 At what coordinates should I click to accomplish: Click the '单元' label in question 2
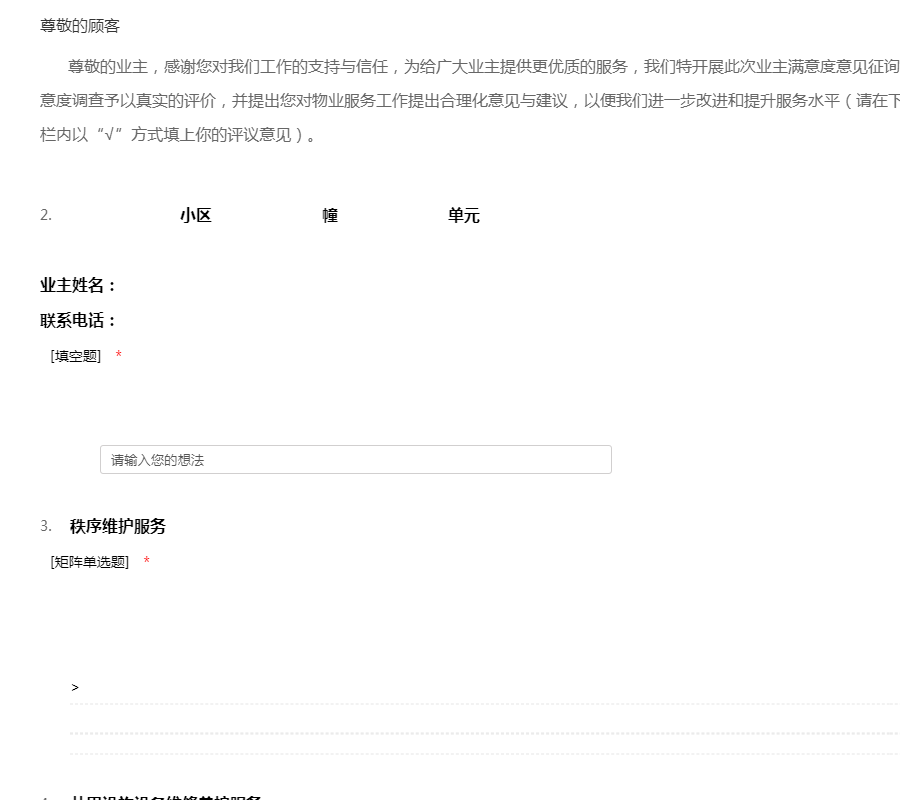(x=464, y=216)
